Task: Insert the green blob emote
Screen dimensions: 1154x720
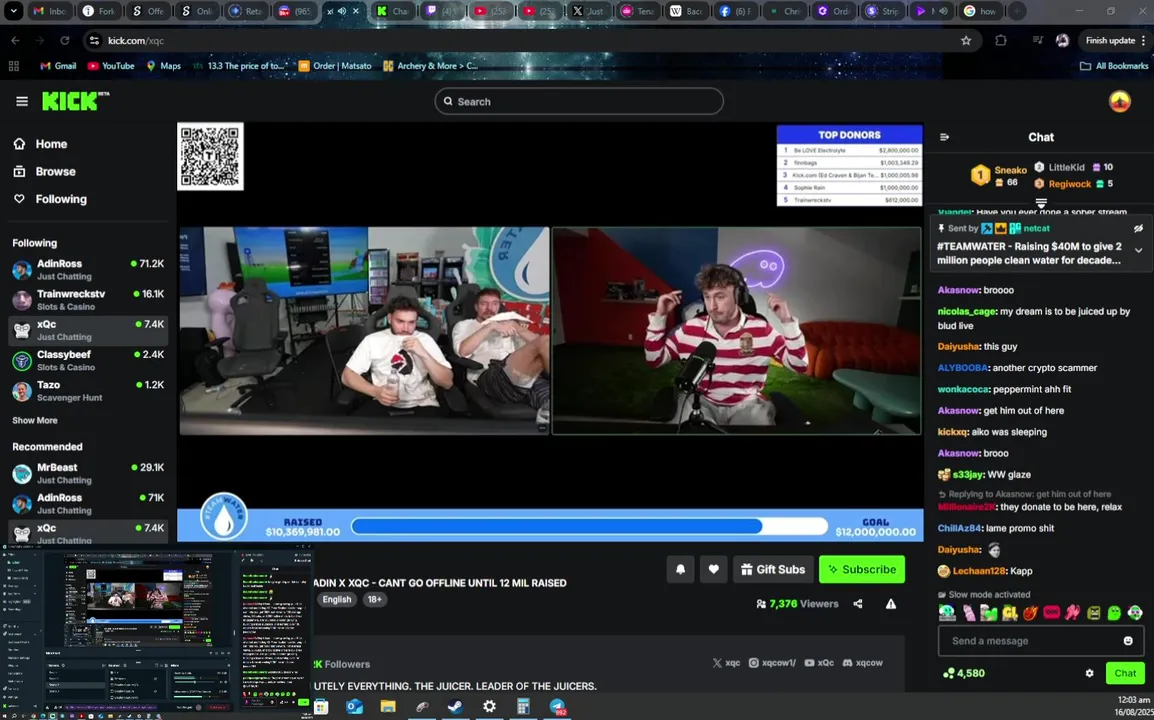Action: (1114, 613)
